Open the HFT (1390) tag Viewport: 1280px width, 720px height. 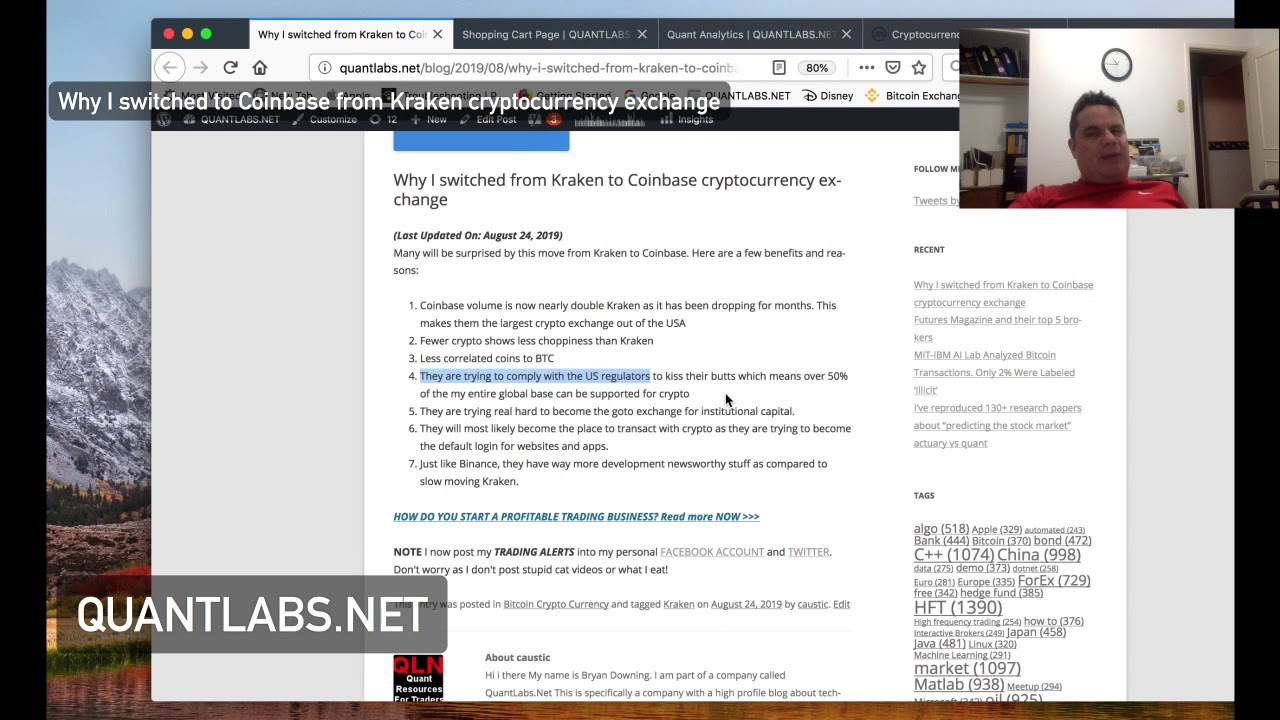coord(957,607)
